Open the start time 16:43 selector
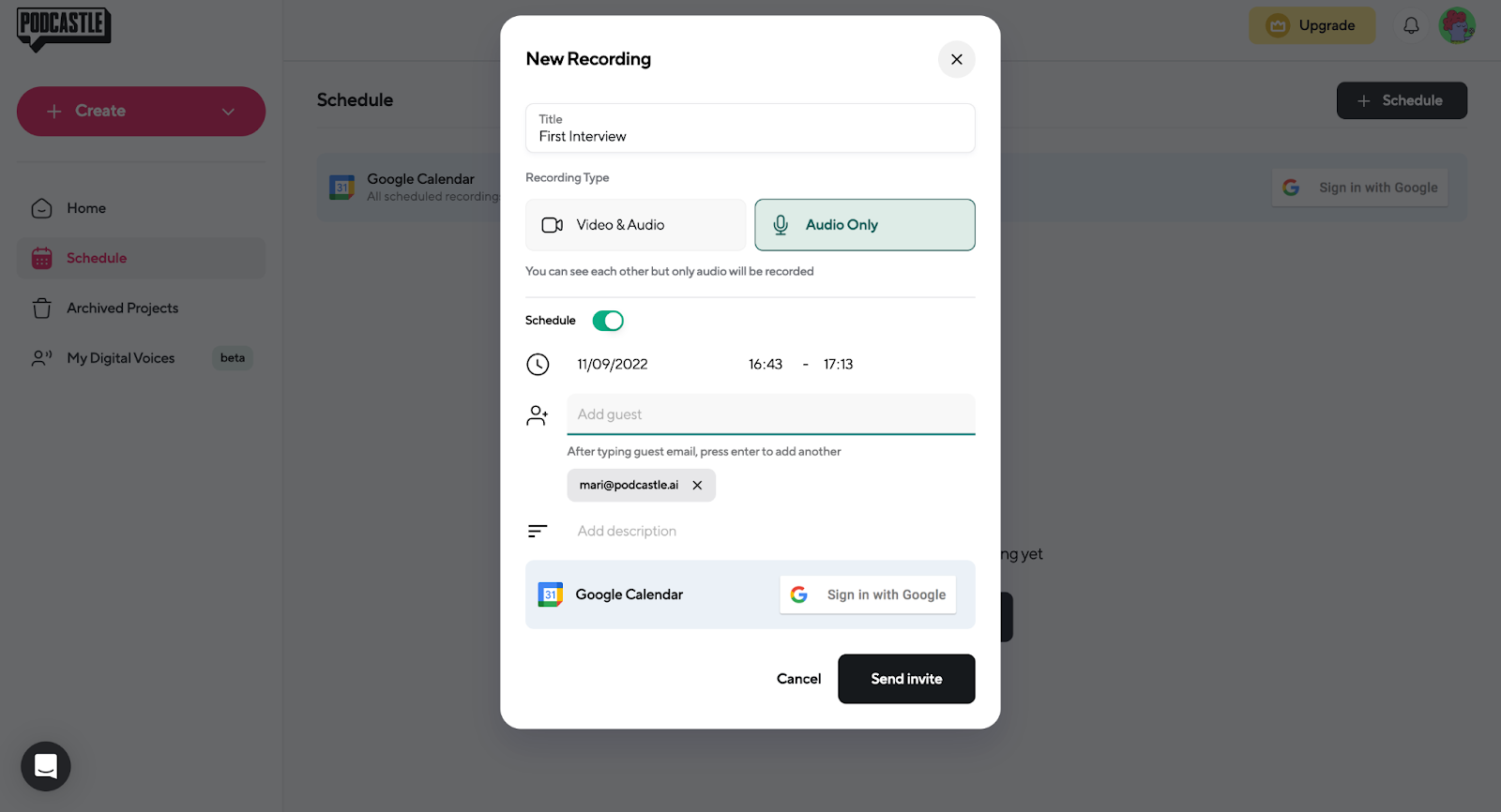Screen dimensions: 1501x812 [x=766, y=365]
